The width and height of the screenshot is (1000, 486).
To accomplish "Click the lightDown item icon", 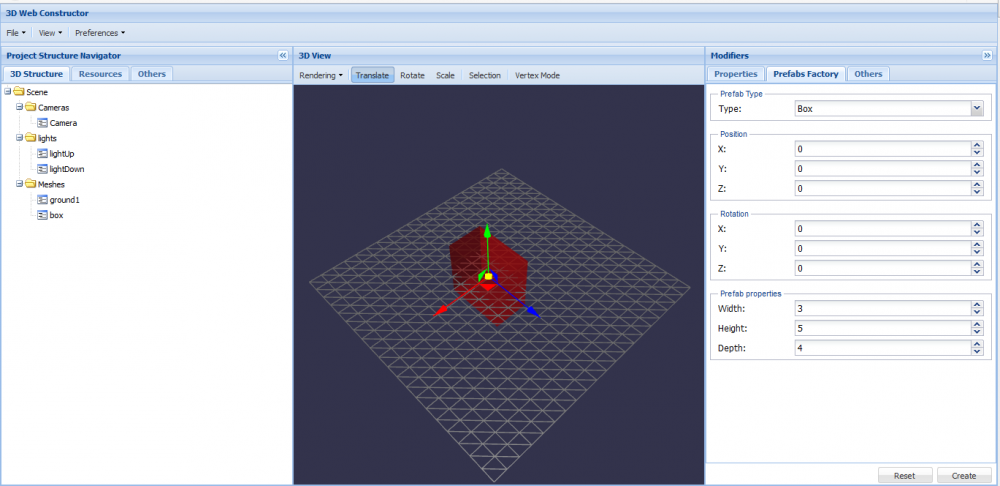I will click(43, 169).
